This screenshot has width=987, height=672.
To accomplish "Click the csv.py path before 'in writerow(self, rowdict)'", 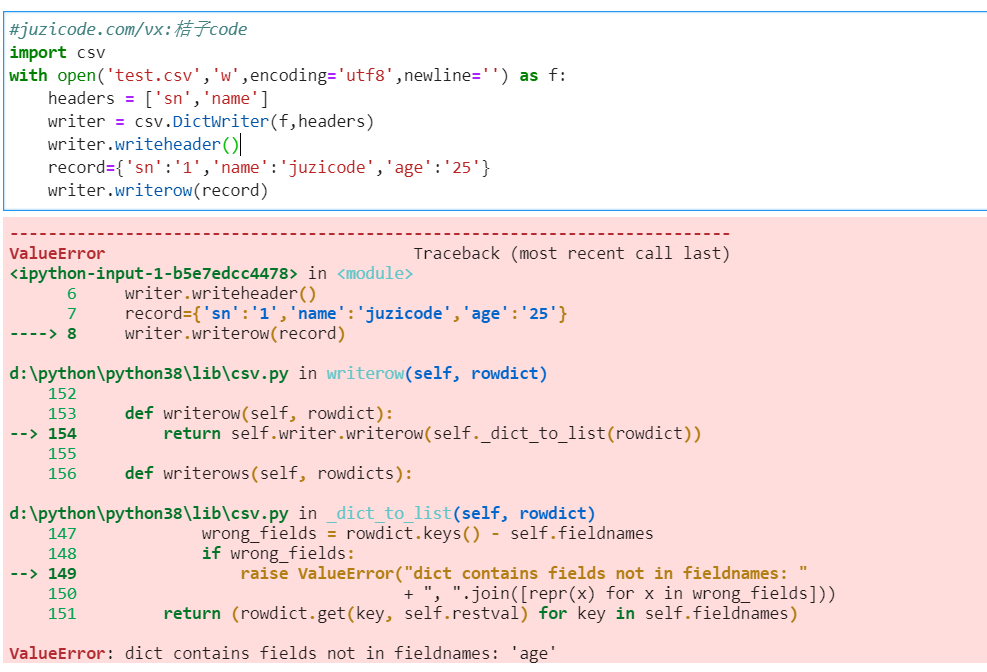I will [x=149, y=374].
